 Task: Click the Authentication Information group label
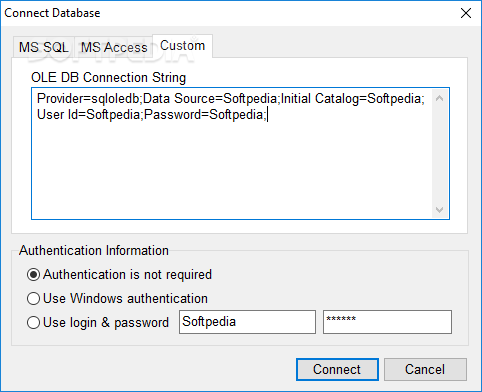click(94, 250)
